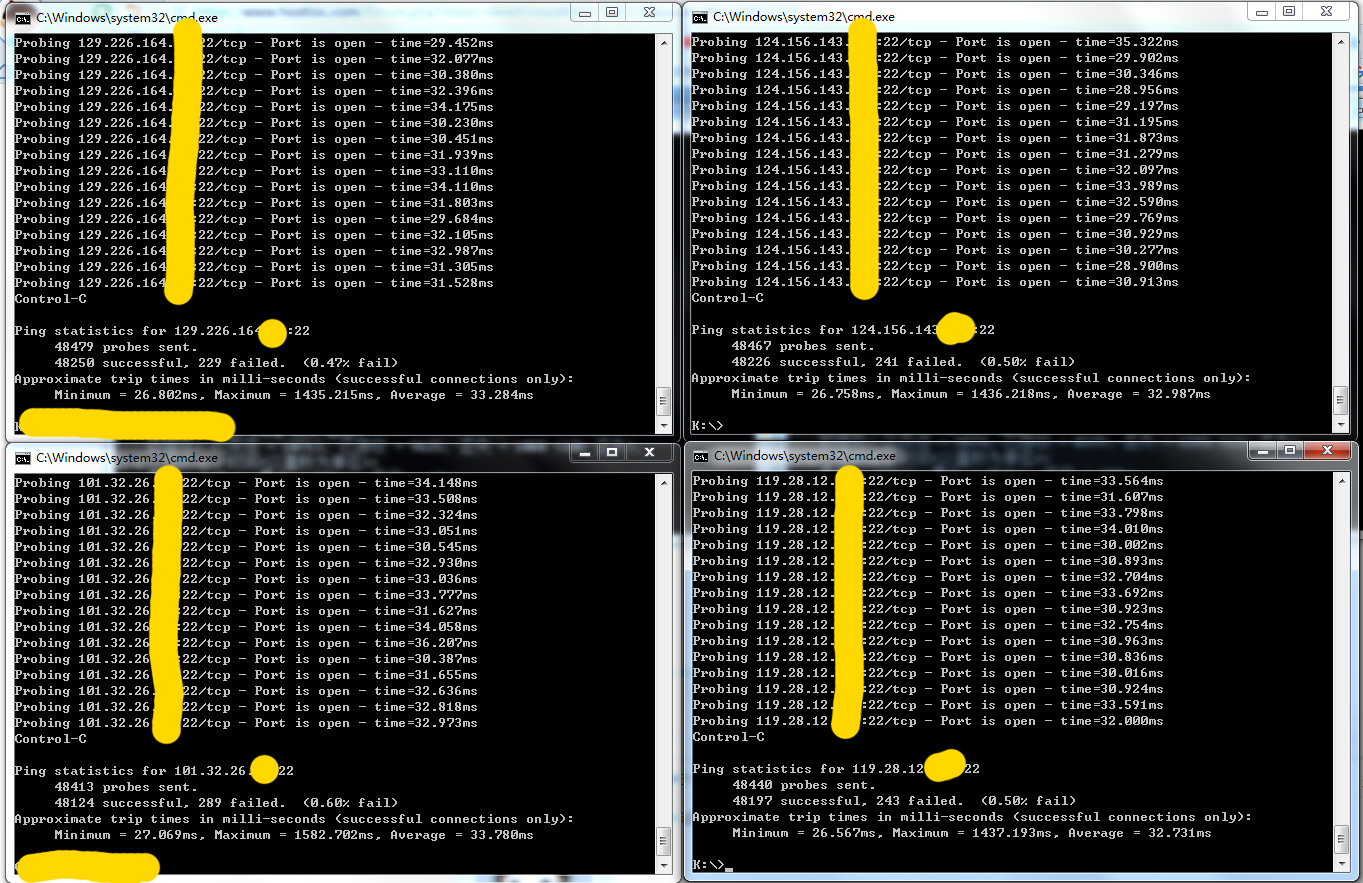Image resolution: width=1363 pixels, height=883 pixels.
Task: Maximize the cmd window probing 124.156.143
Action: pos(1289,11)
